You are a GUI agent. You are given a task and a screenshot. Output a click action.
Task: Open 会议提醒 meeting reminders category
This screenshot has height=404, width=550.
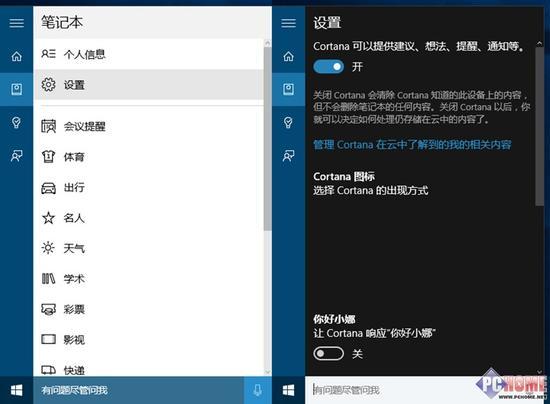148,126
